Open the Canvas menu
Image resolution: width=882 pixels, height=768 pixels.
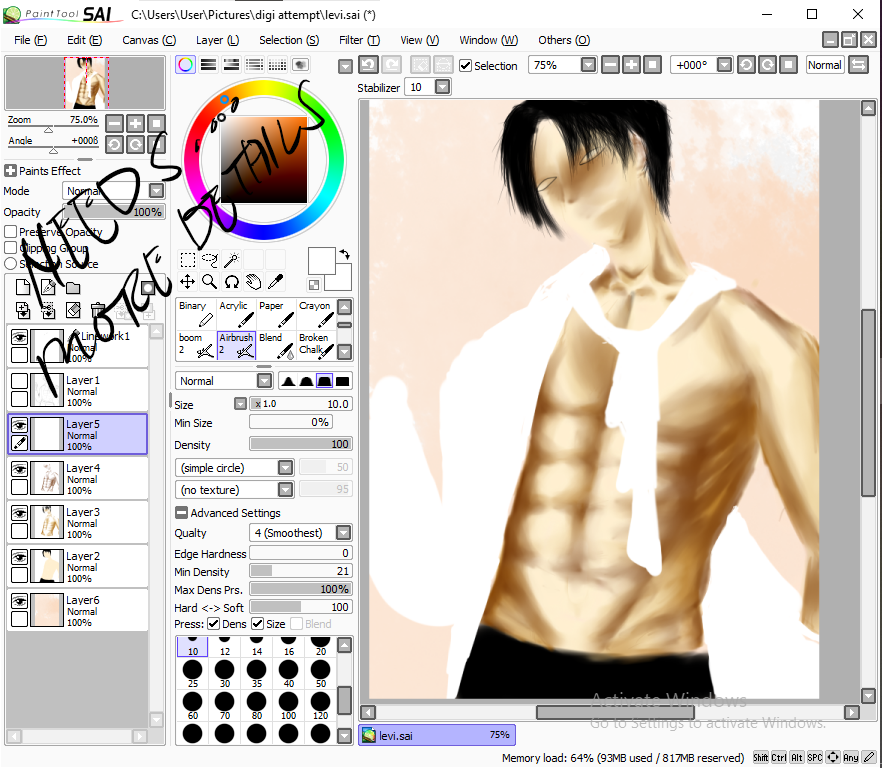(149, 40)
